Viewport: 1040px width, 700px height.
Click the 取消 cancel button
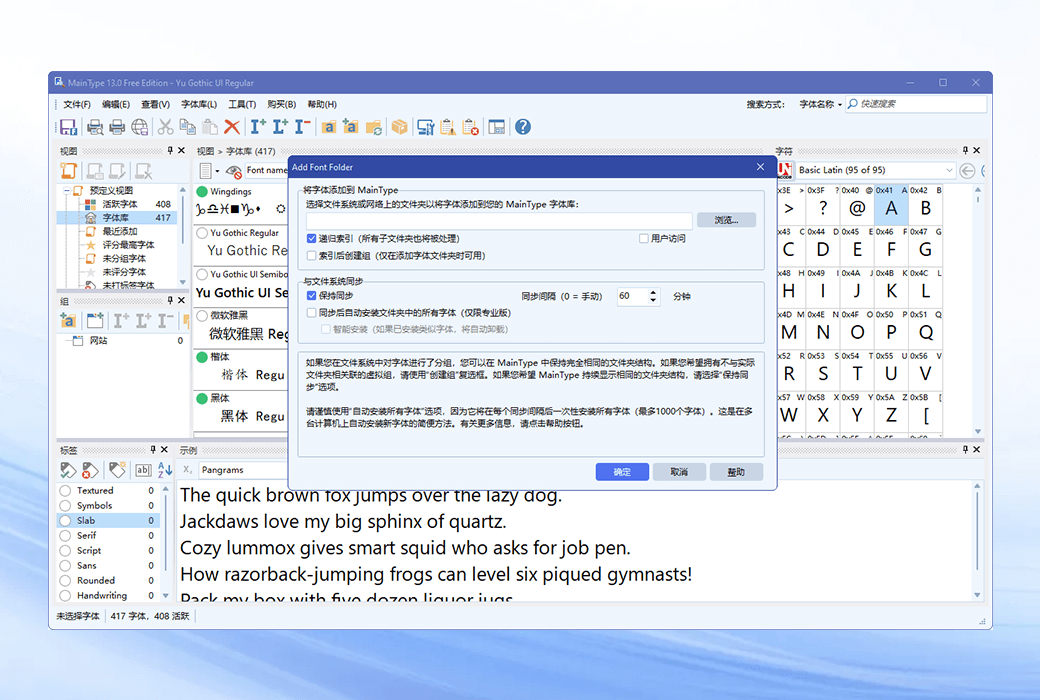click(x=679, y=472)
